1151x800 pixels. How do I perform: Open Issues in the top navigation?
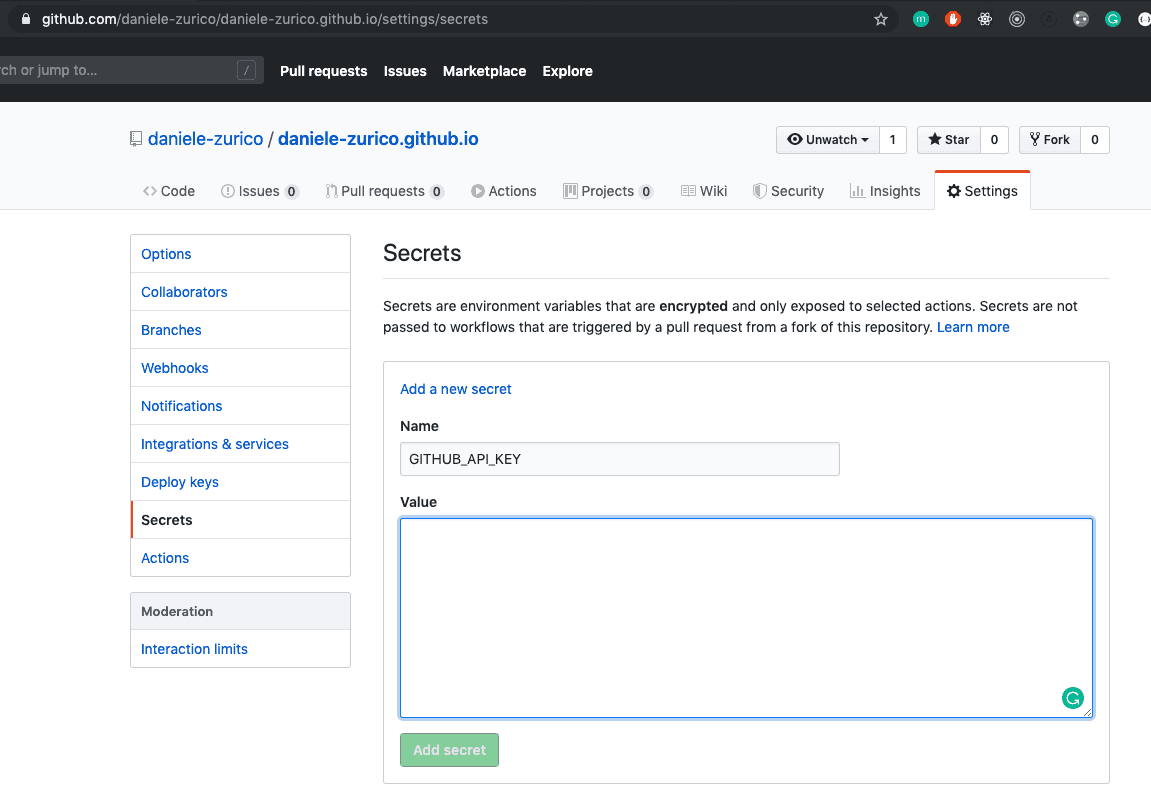tap(405, 71)
